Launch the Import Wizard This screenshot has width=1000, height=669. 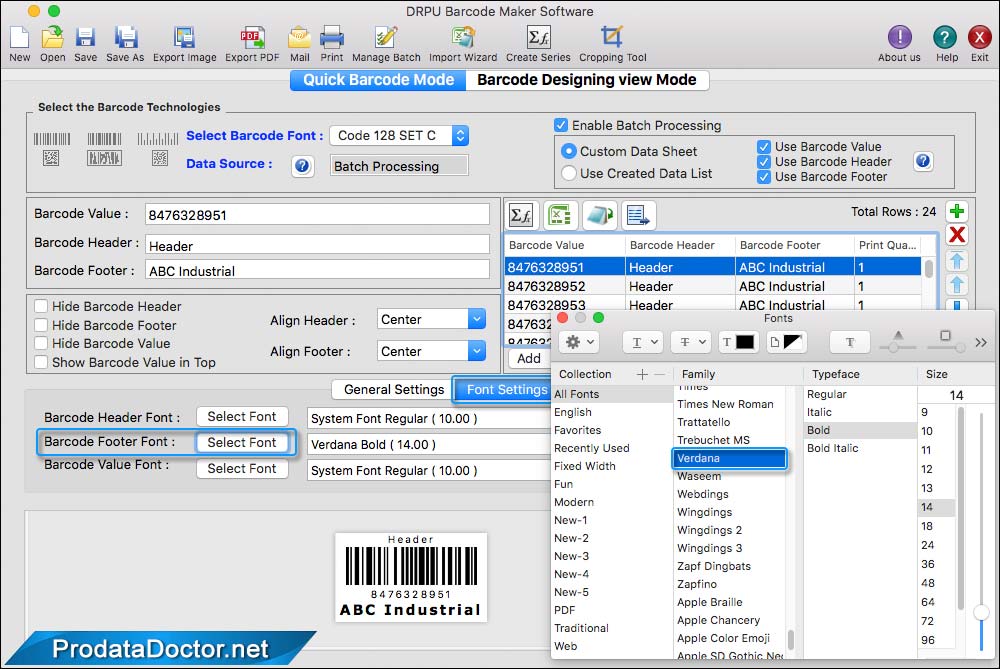(x=463, y=38)
